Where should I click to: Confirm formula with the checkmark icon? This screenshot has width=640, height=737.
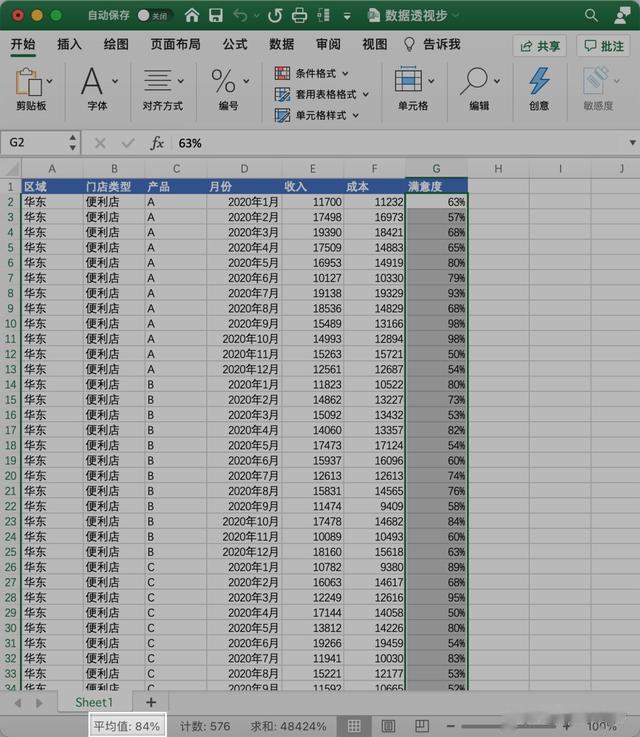point(128,143)
